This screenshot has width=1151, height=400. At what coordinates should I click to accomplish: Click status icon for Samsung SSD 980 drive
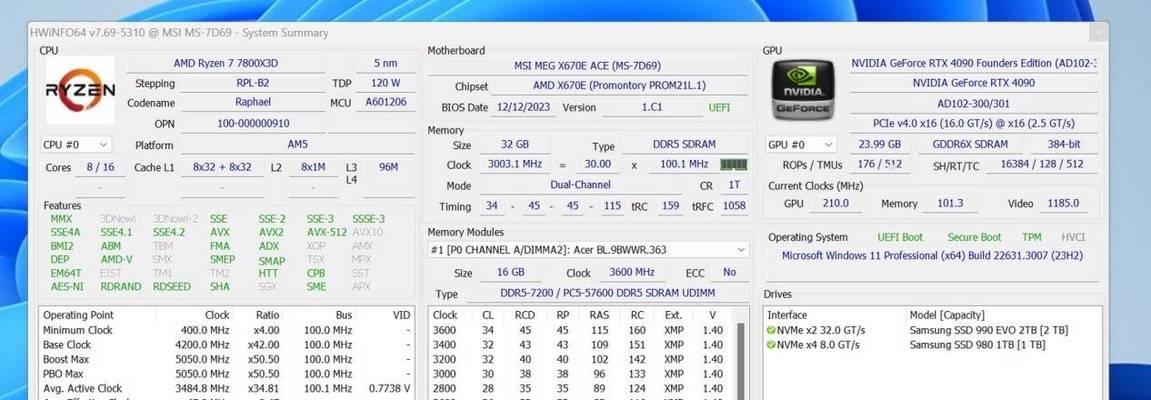tap(771, 344)
